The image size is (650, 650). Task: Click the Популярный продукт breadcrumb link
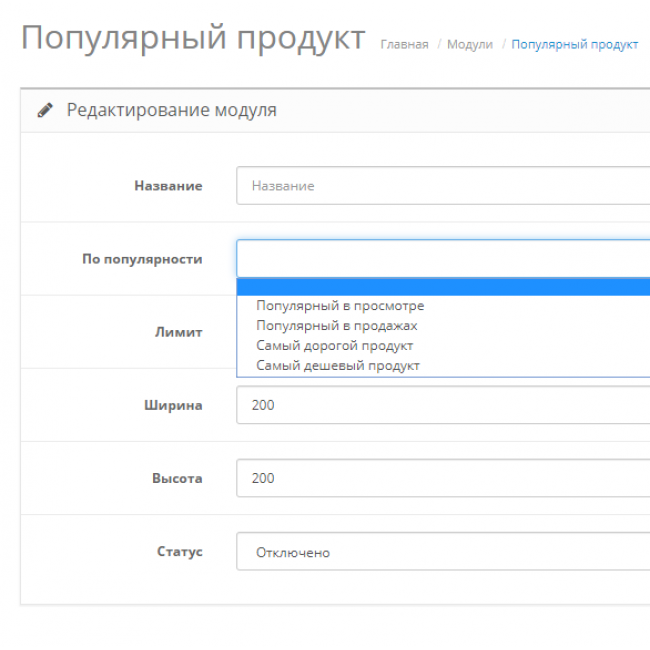pos(574,45)
